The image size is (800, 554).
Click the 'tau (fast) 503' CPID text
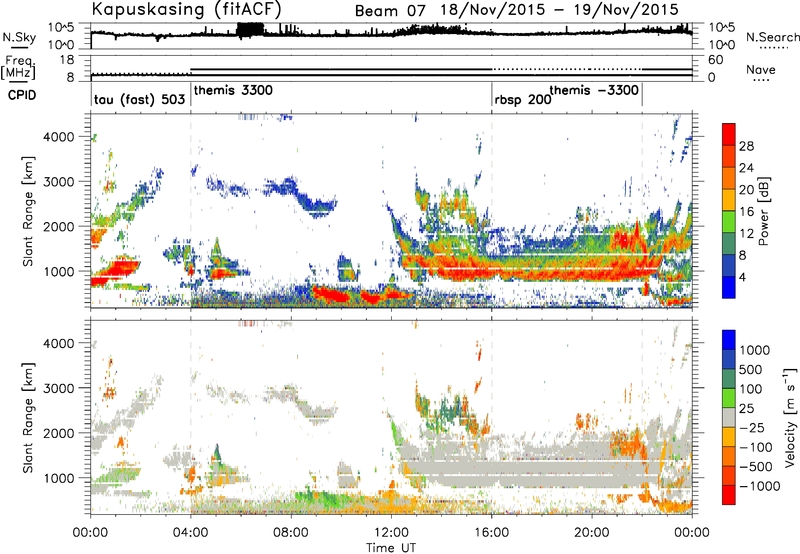(139, 99)
